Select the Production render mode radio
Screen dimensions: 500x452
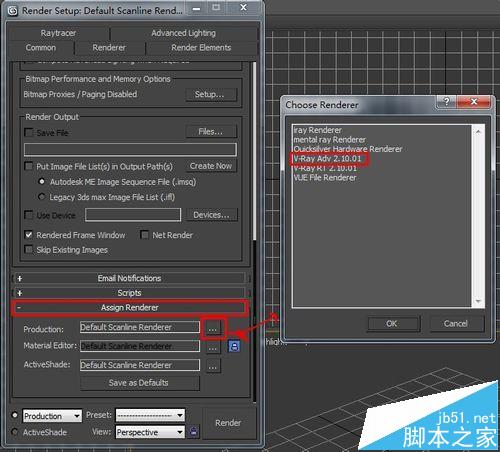click(x=15, y=415)
